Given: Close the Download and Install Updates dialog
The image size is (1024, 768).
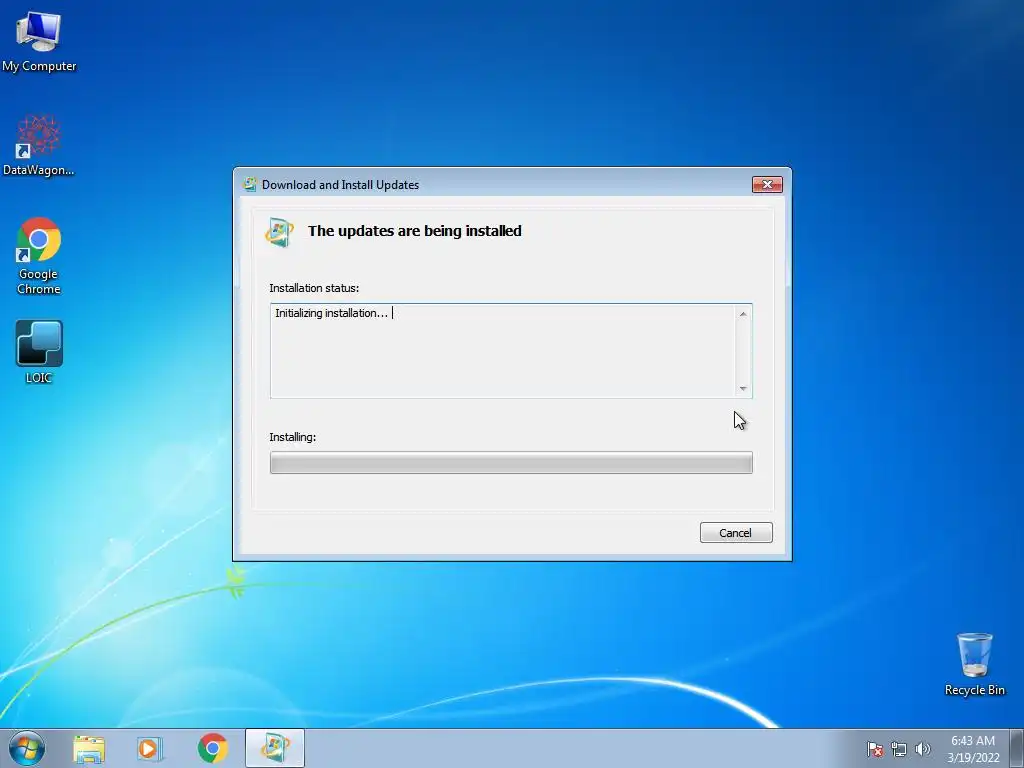Looking at the screenshot, I should point(767,185).
